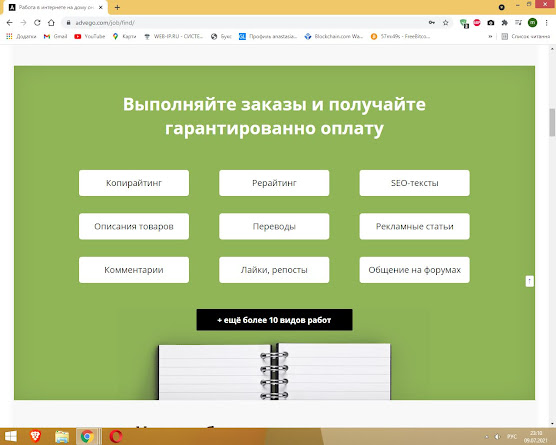556x445 pixels.
Task: Open the Карти maps bookmark
Action: [x=124, y=36]
